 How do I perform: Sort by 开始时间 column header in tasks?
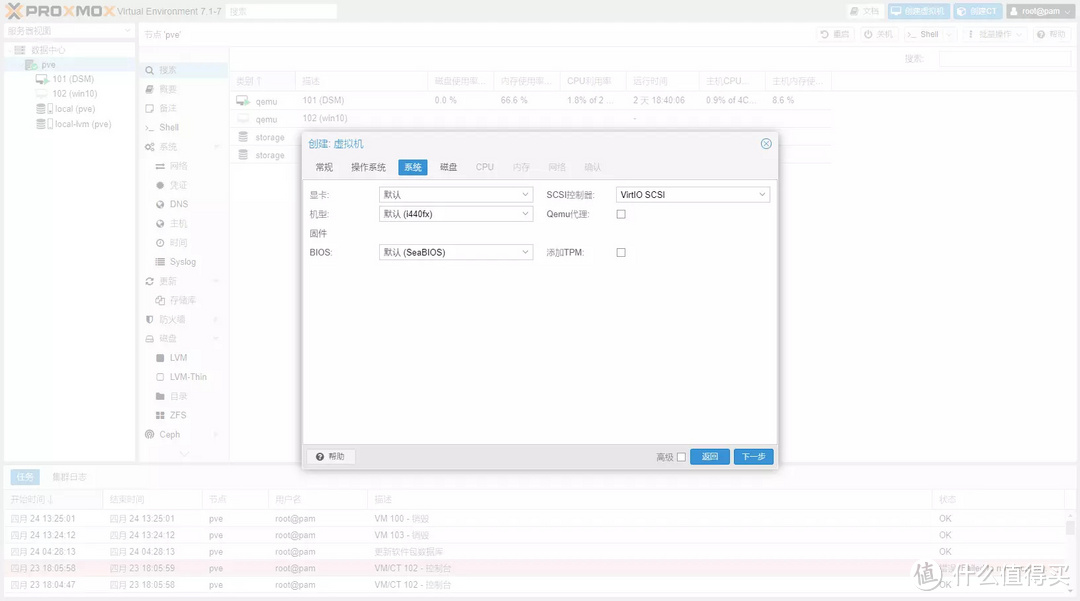(x=54, y=499)
